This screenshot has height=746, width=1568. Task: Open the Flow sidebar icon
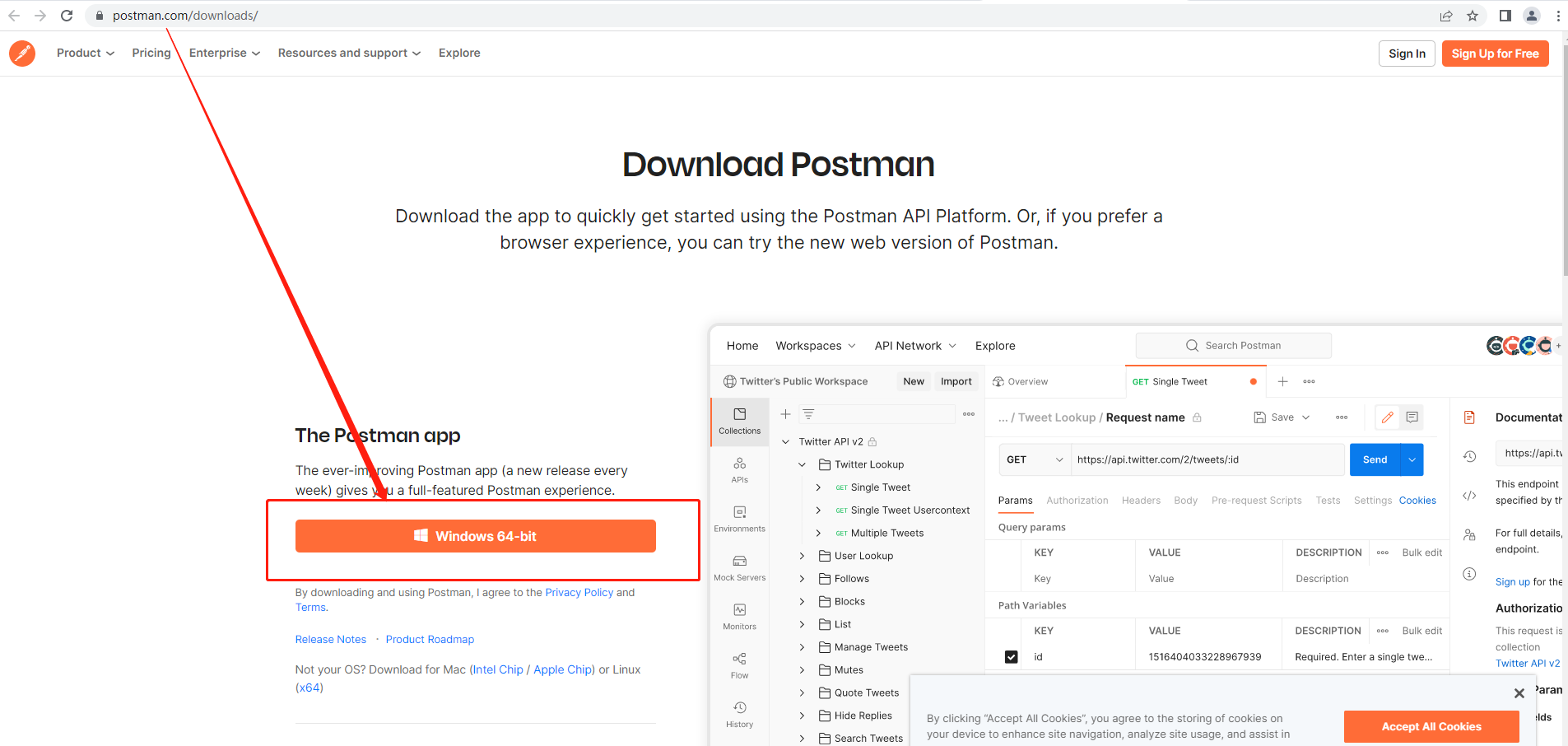(x=740, y=665)
